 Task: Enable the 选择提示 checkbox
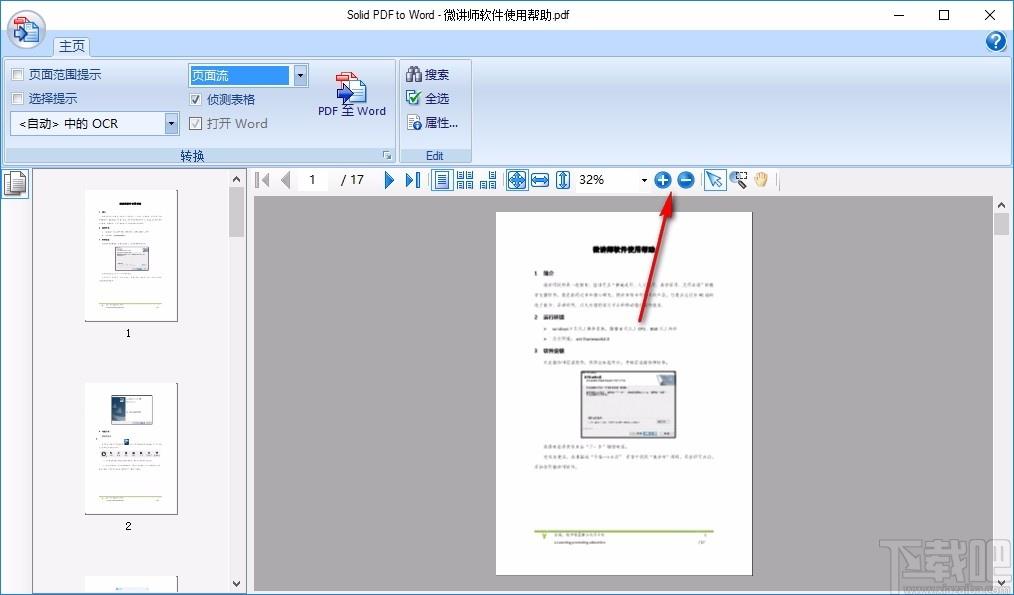(18, 99)
